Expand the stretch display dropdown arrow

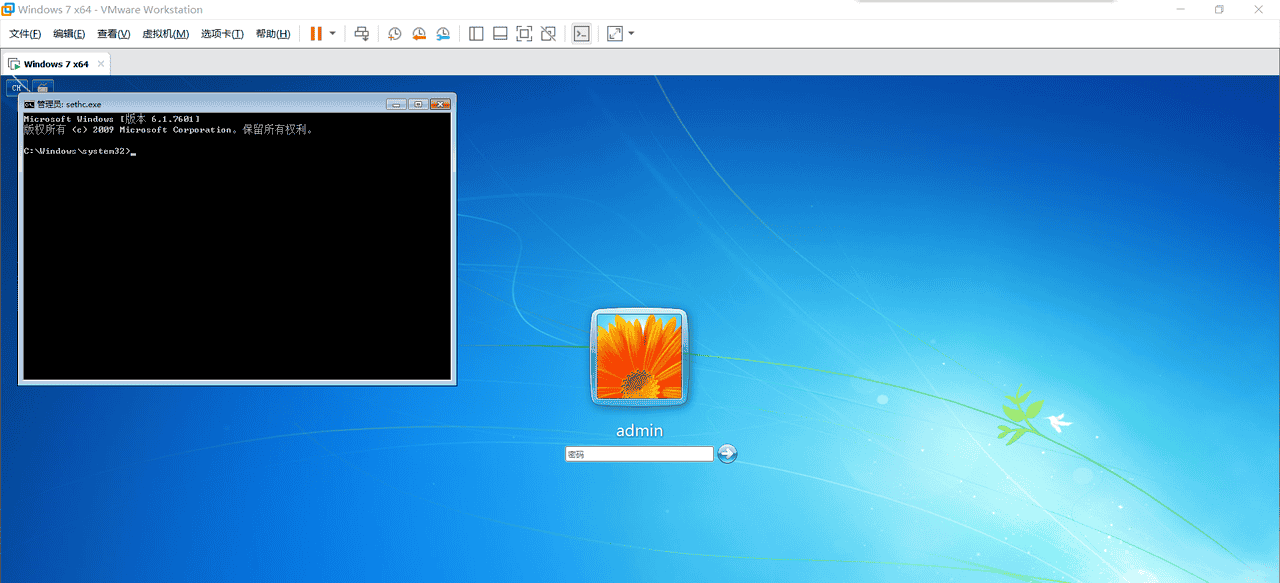click(631, 33)
